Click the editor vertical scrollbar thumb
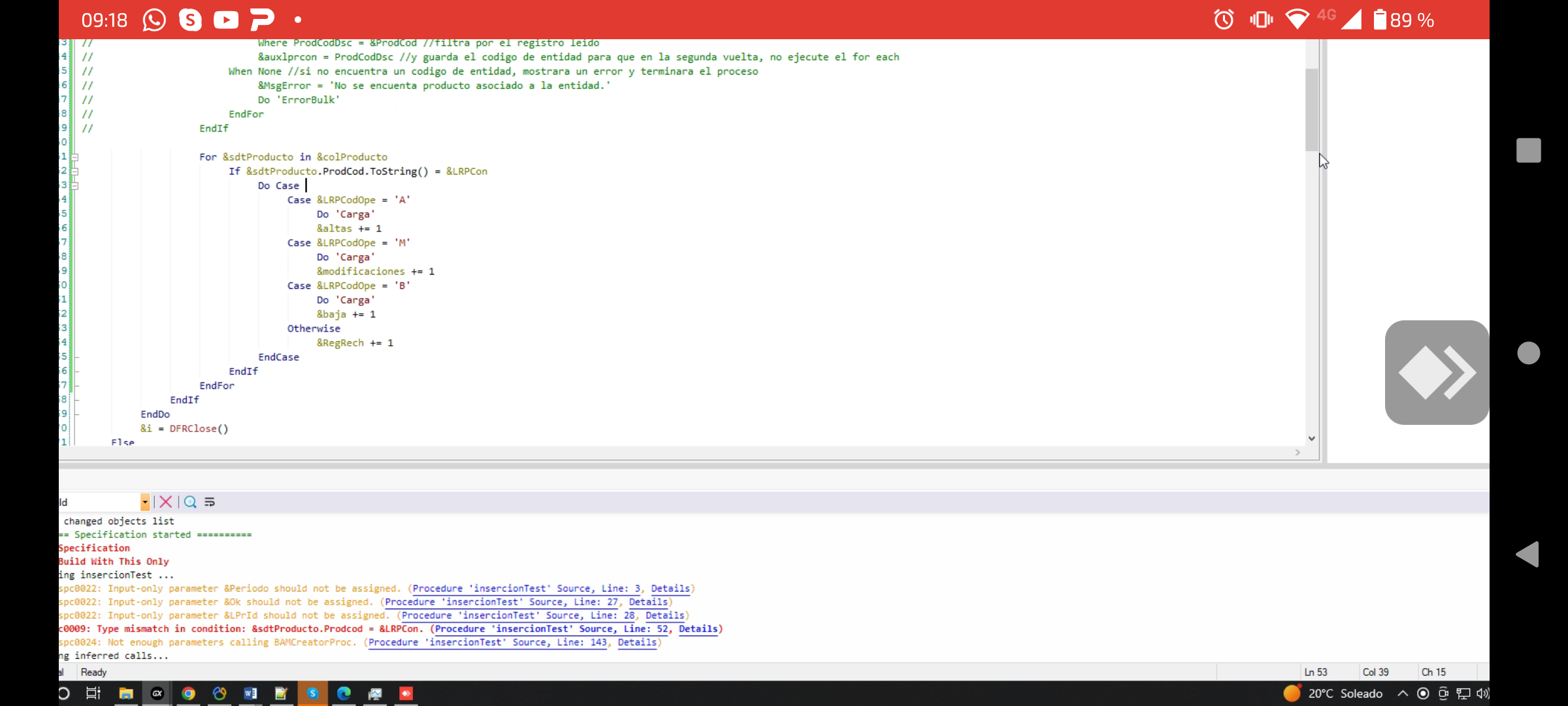This screenshot has width=1568, height=706. coord(1312,110)
